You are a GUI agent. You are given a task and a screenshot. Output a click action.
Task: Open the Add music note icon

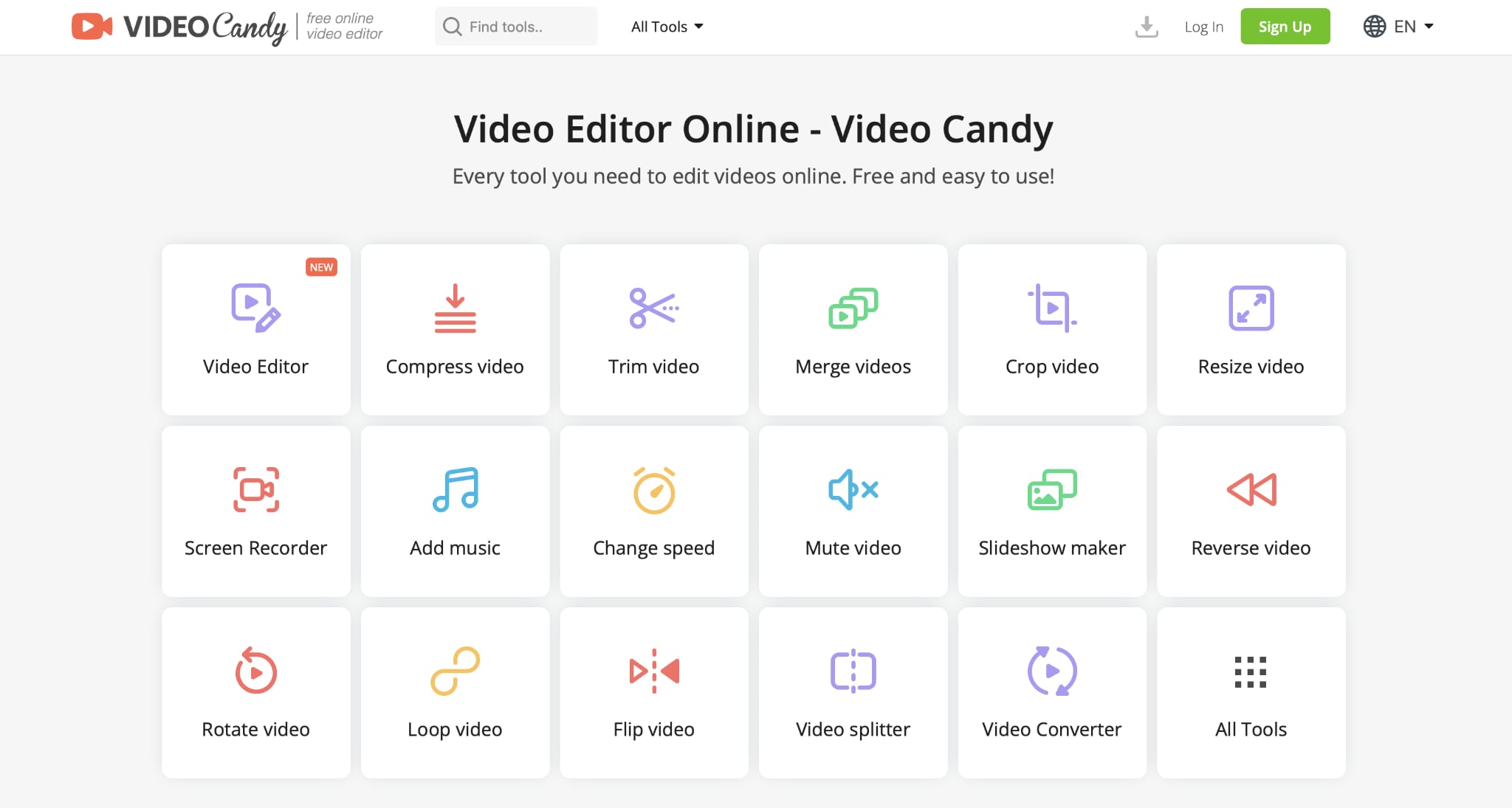click(x=455, y=489)
